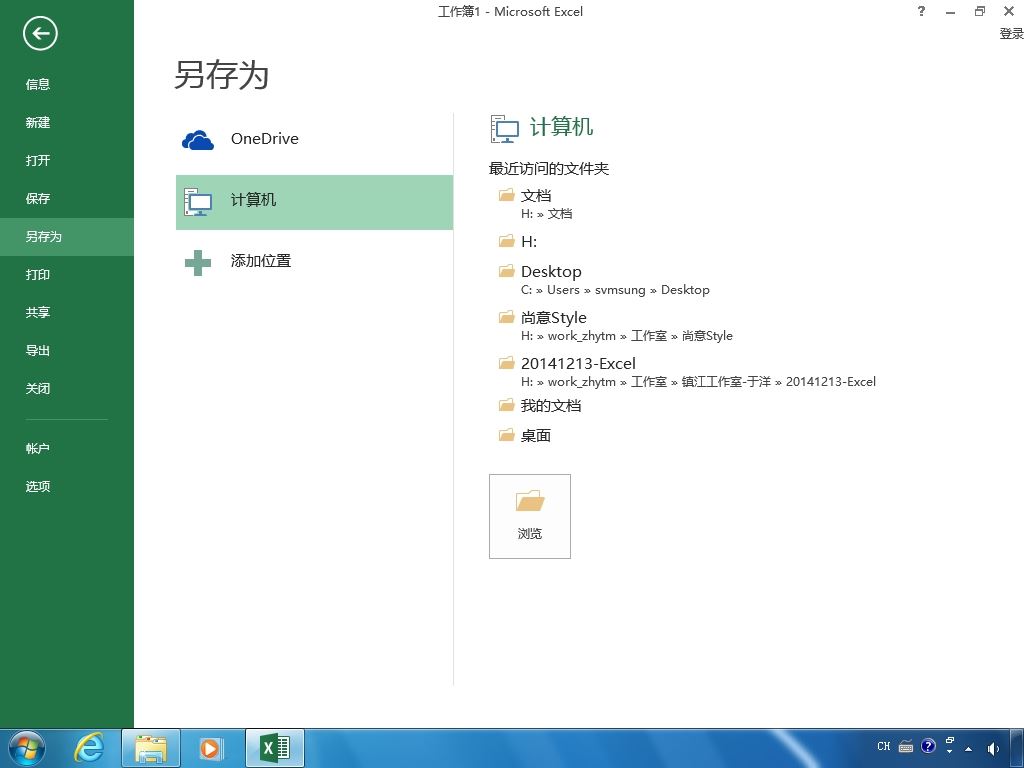Click the folder icon for Desktop
Viewport: 1024px width, 768px height.
point(506,270)
